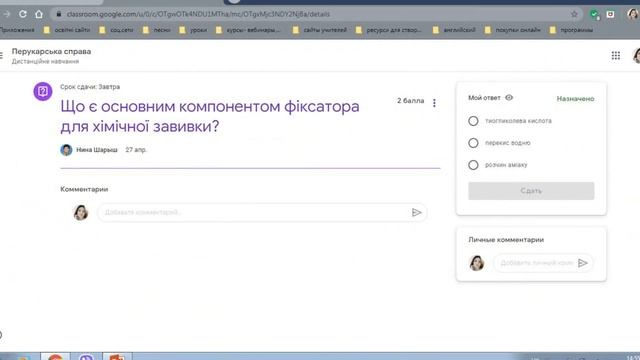
Task: Open the Google apps grid icon
Action: (x=616, y=56)
